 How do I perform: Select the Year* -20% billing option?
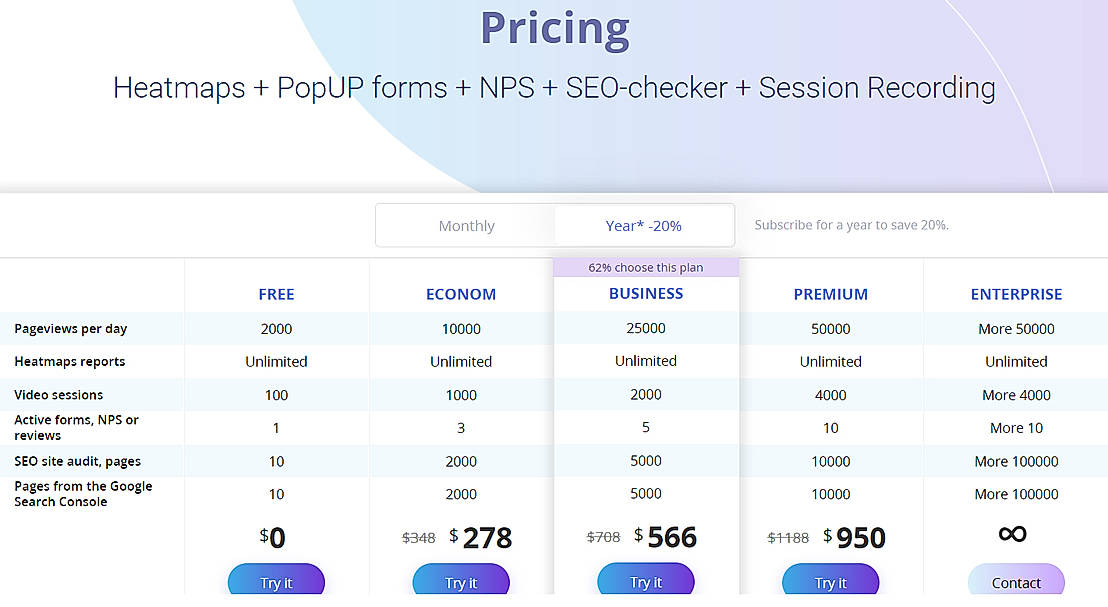point(645,225)
